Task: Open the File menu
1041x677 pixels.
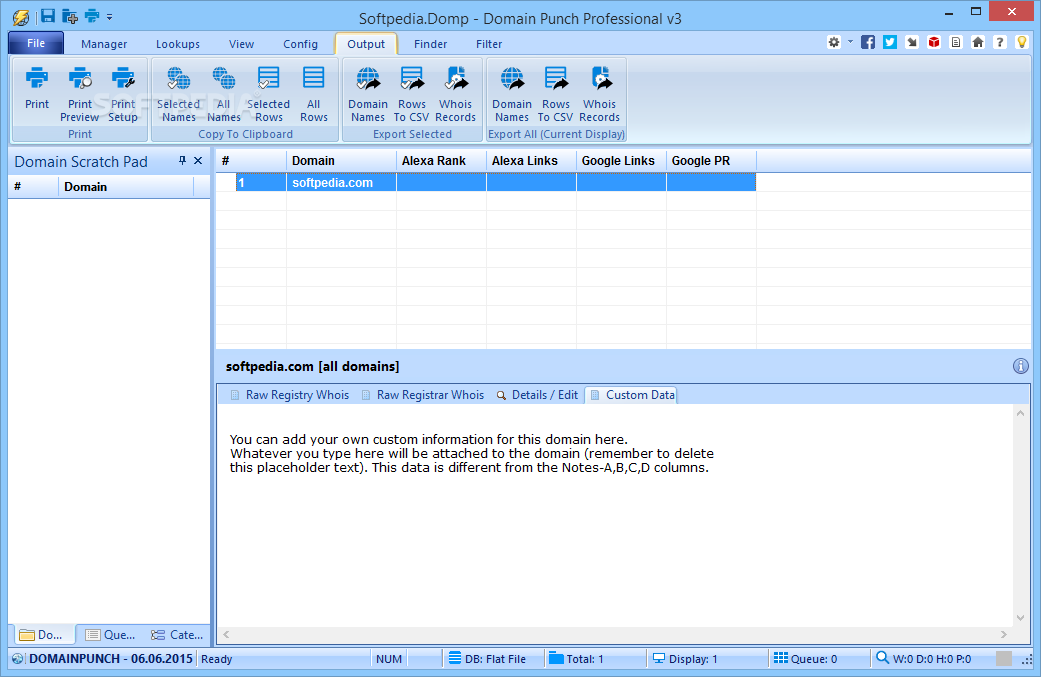Action: (36, 43)
